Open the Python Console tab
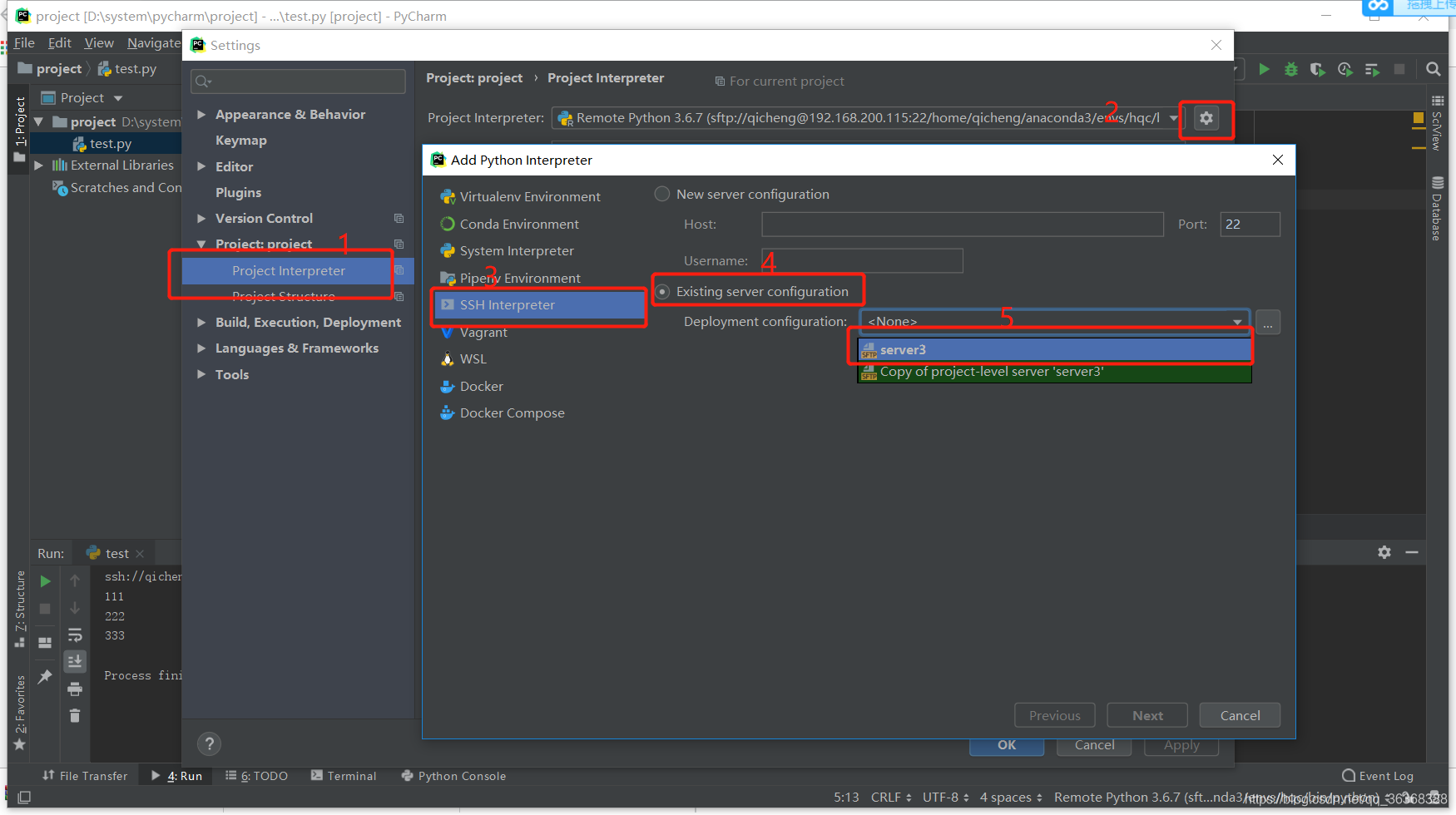This screenshot has height=815, width=1456. coord(453,776)
